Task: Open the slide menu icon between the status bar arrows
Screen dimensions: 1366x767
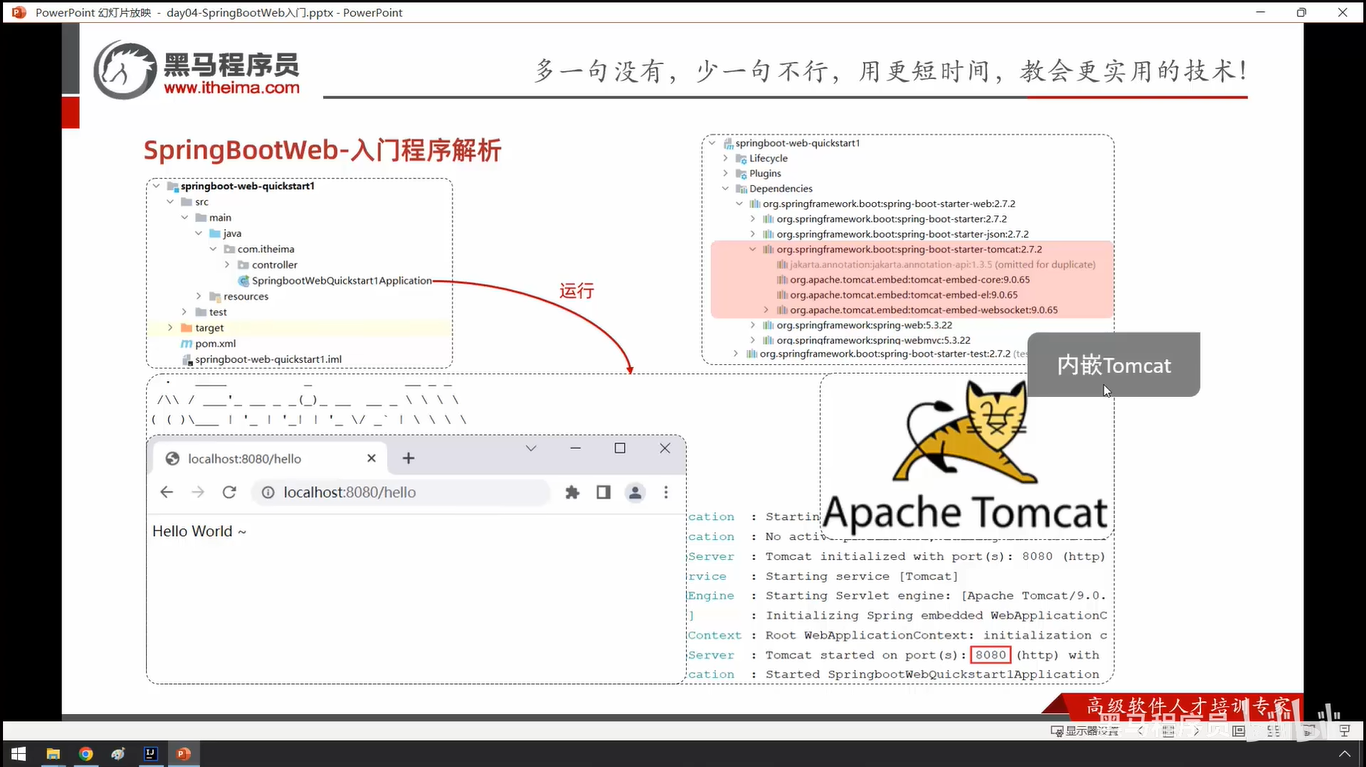Action: pos(1170,731)
